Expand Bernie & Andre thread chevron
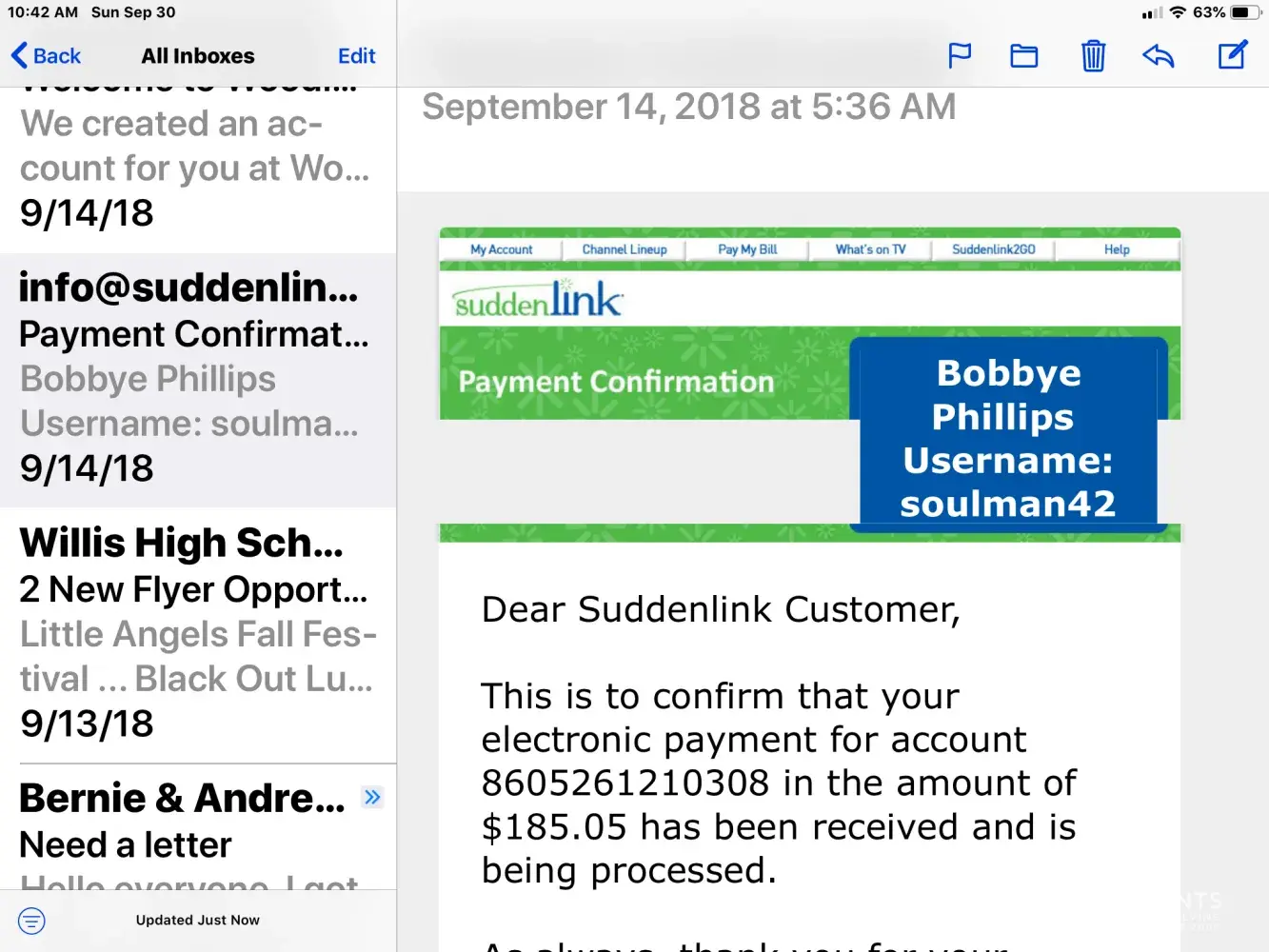The width and height of the screenshot is (1269, 952). [x=372, y=797]
